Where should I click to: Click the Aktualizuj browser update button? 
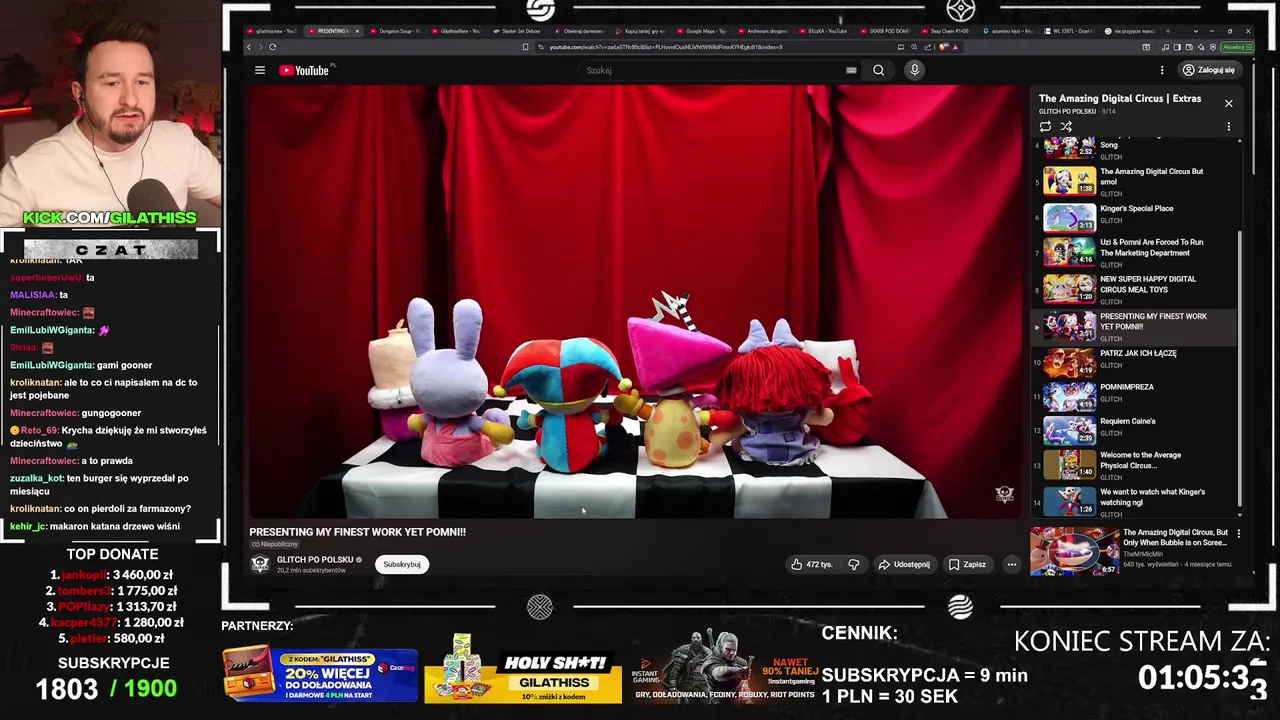[x=1235, y=47]
